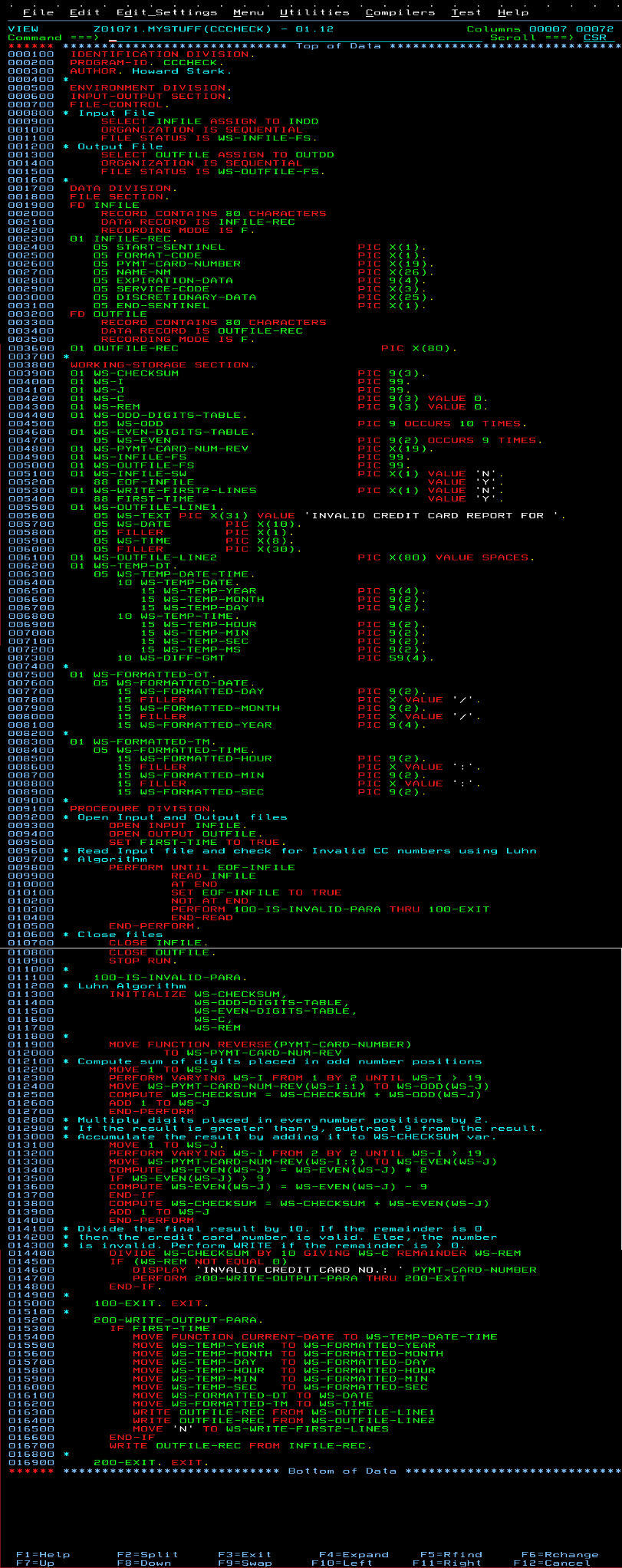Open the Utilities menu
The image size is (622, 1568).
click(314, 12)
